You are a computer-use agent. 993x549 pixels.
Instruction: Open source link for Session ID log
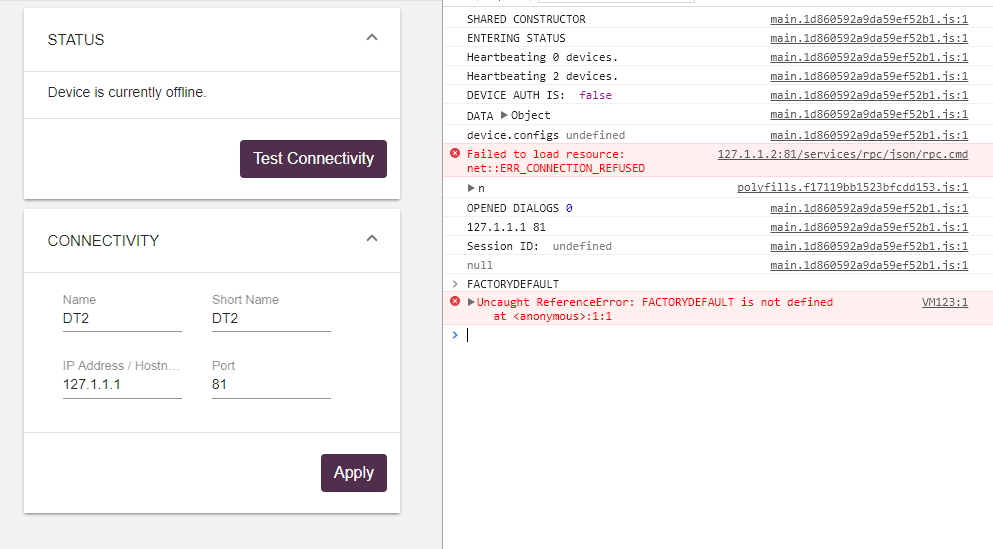868,246
